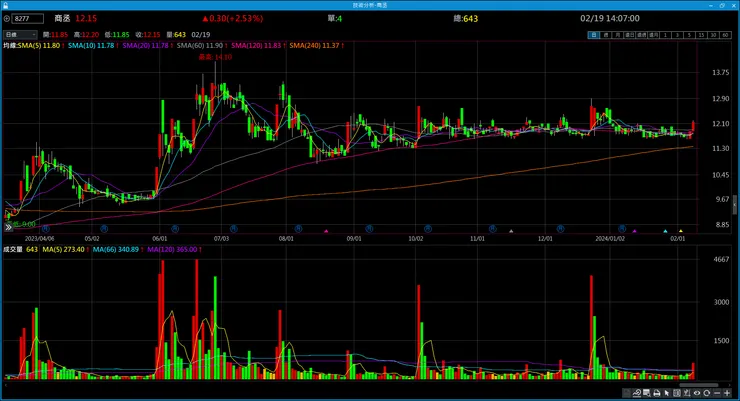Select the 還週 adjusted weekly button

[x=641, y=35]
